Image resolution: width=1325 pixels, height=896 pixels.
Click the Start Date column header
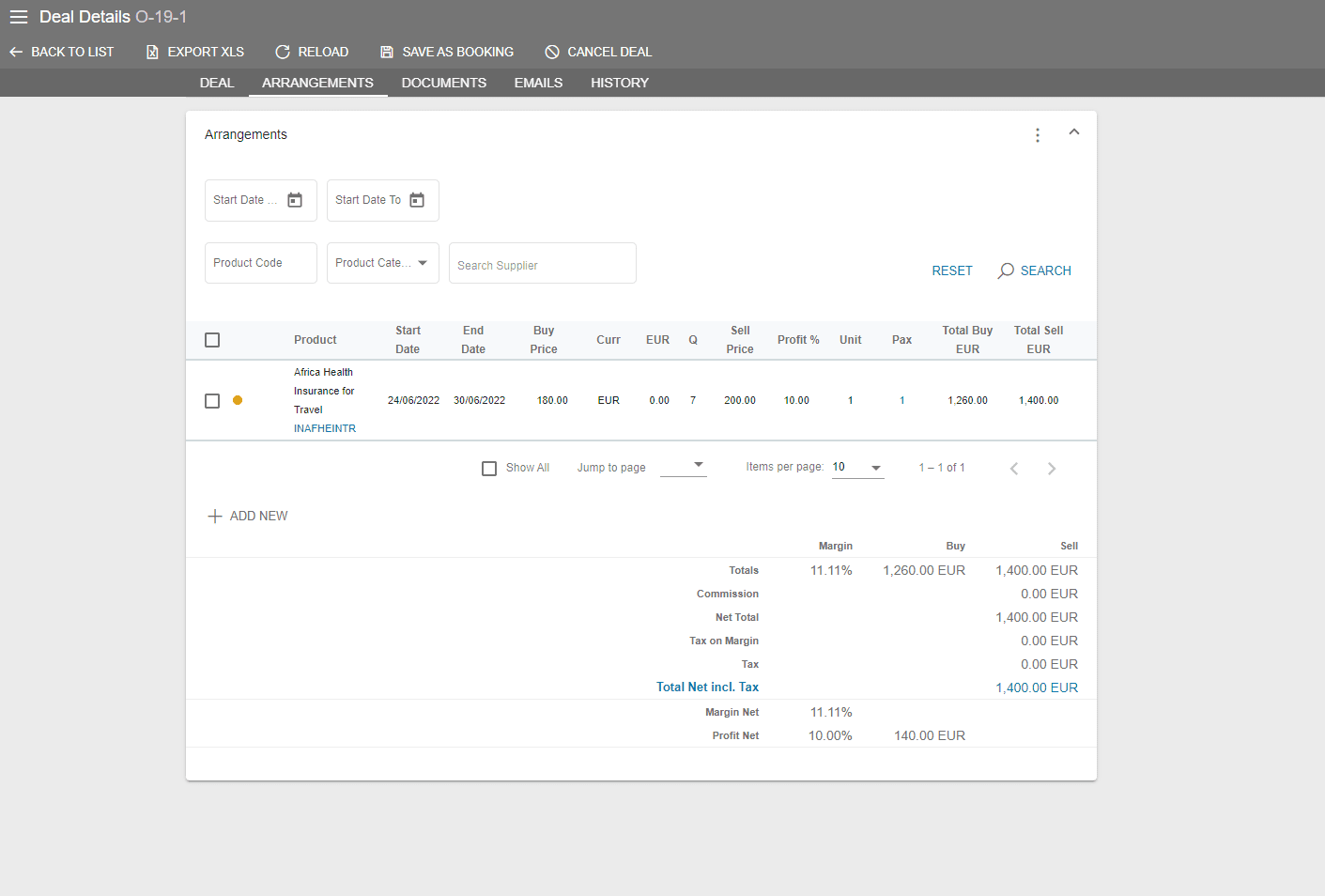(x=408, y=340)
